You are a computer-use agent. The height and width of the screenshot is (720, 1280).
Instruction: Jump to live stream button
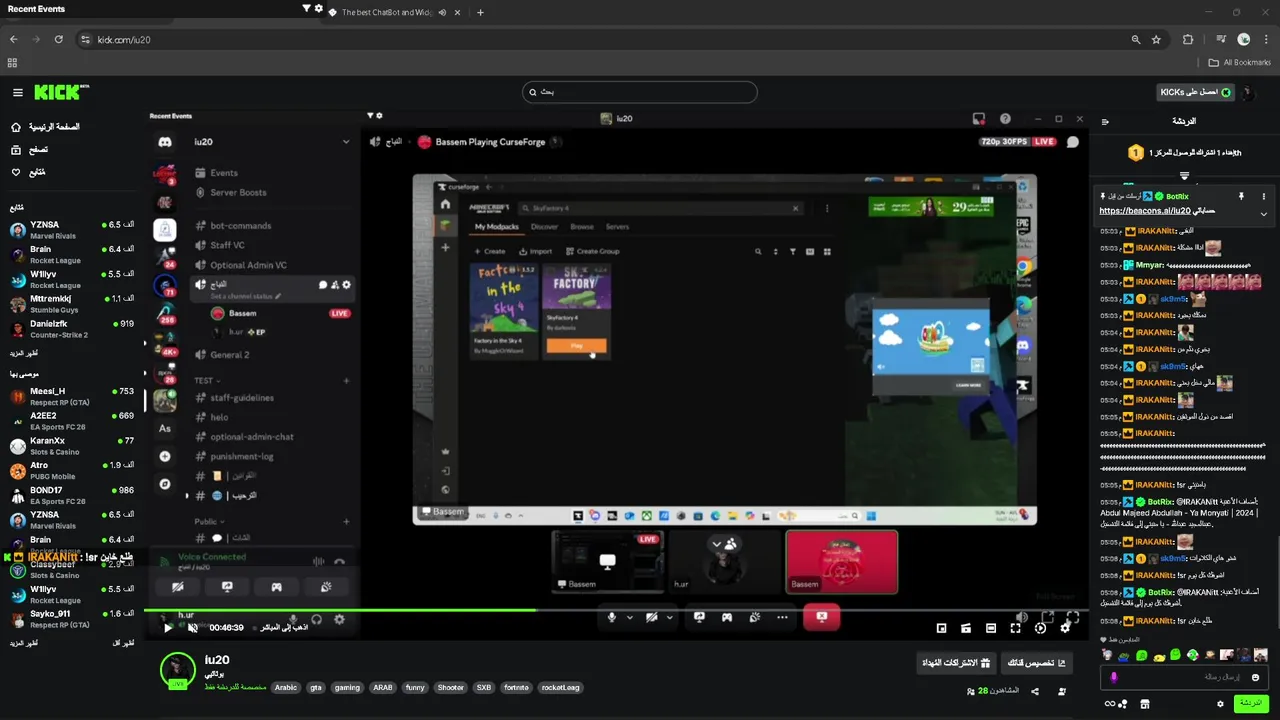coord(284,628)
